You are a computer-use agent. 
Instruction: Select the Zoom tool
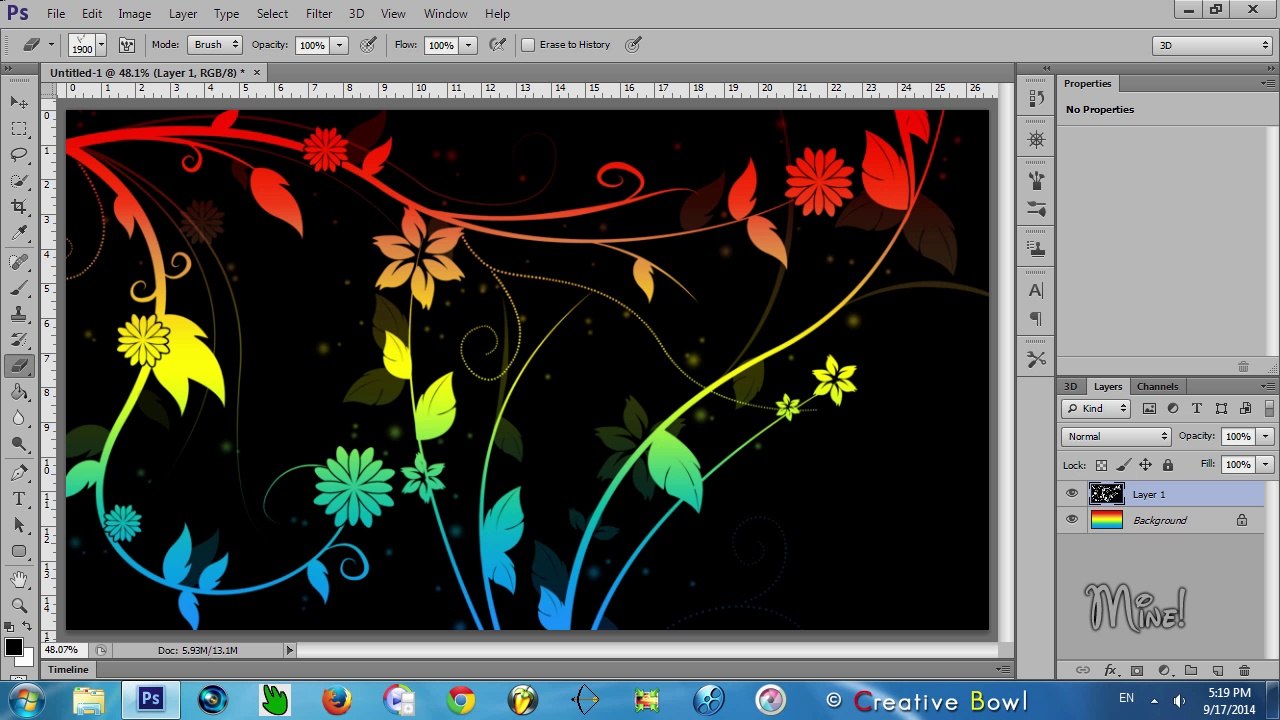(19, 605)
